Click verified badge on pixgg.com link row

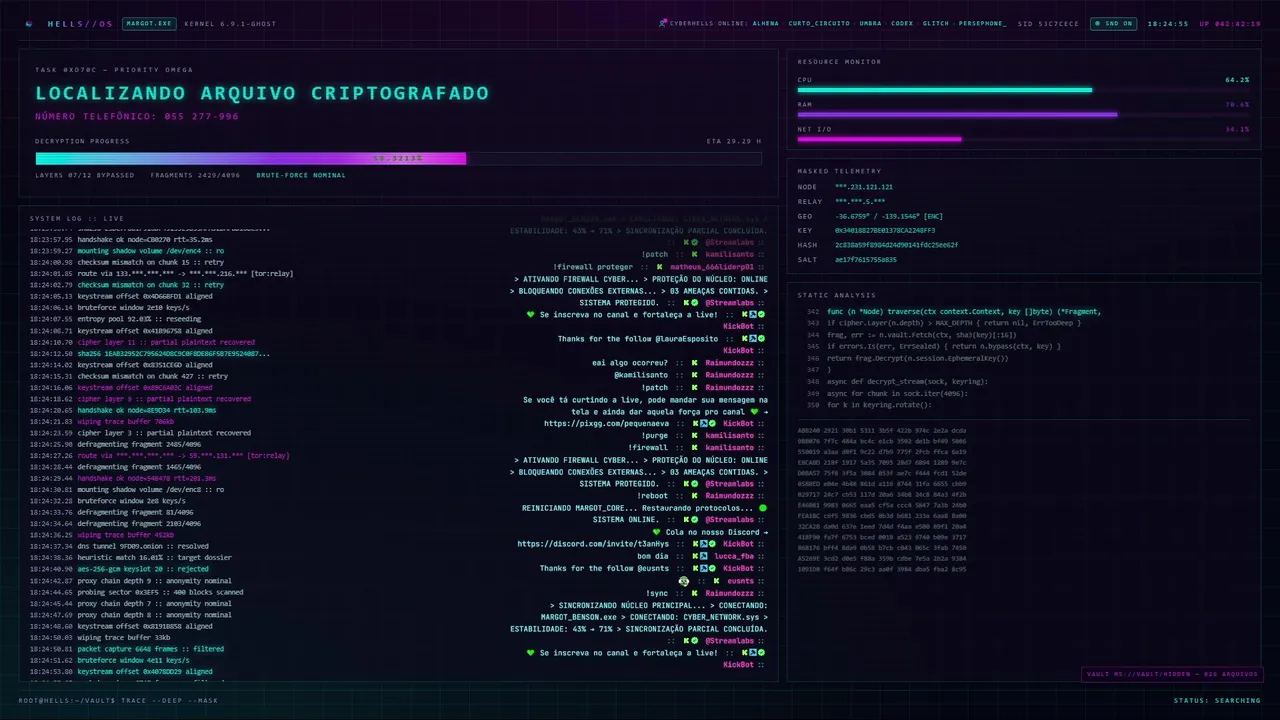tap(714, 424)
